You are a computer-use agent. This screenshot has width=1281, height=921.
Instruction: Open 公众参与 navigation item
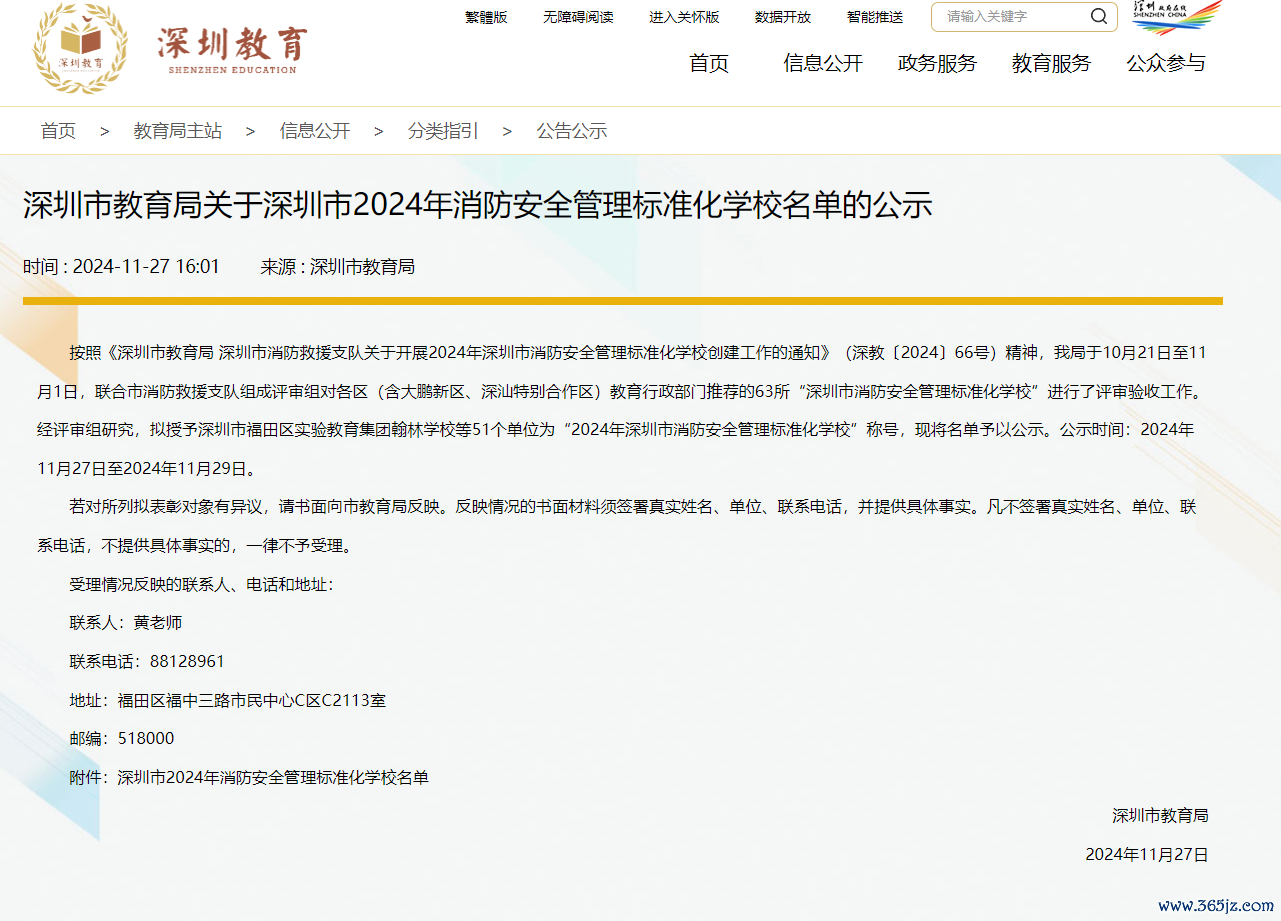pos(1166,63)
